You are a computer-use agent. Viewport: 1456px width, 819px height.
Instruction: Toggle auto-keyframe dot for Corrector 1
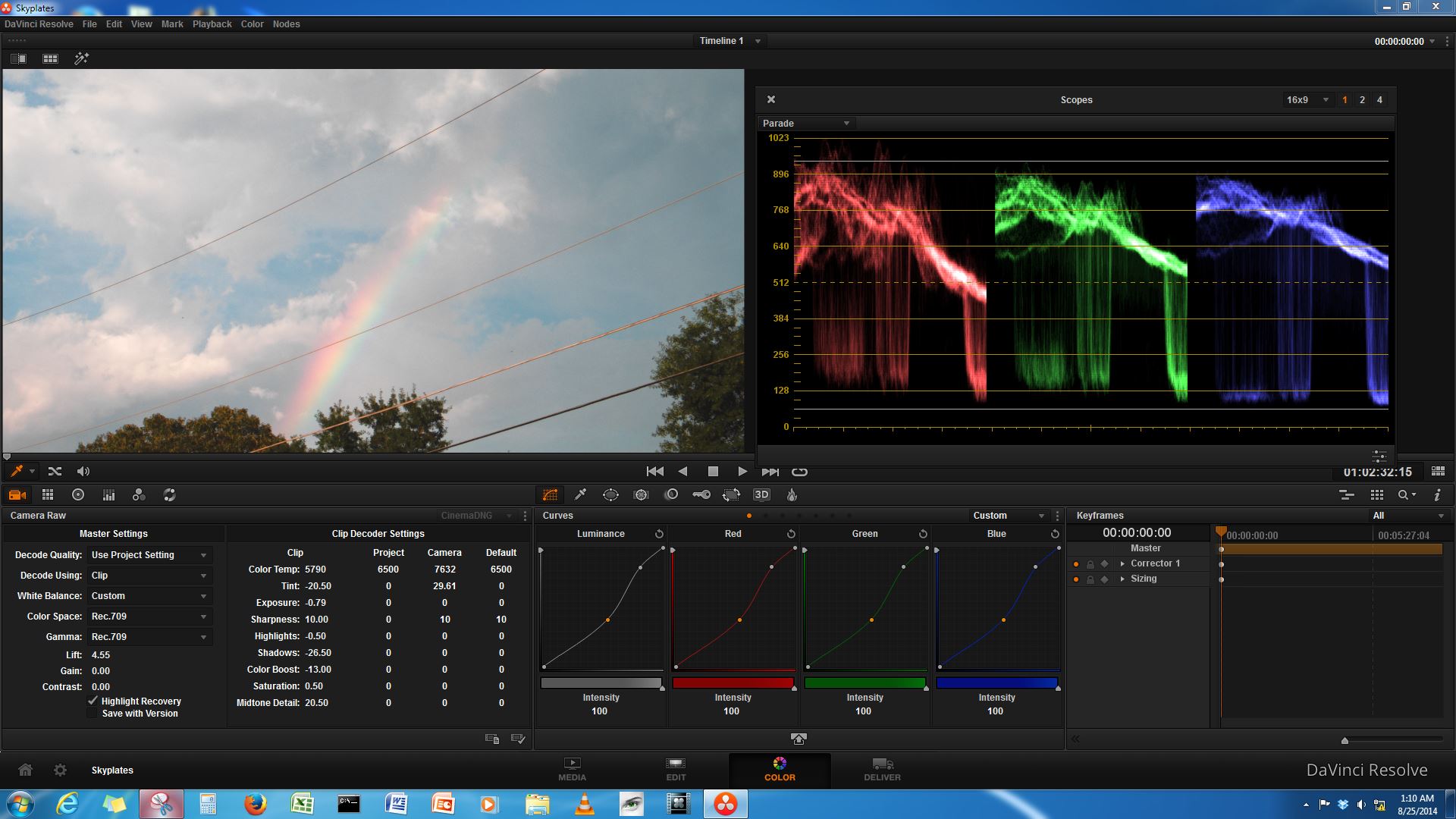tap(1076, 563)
